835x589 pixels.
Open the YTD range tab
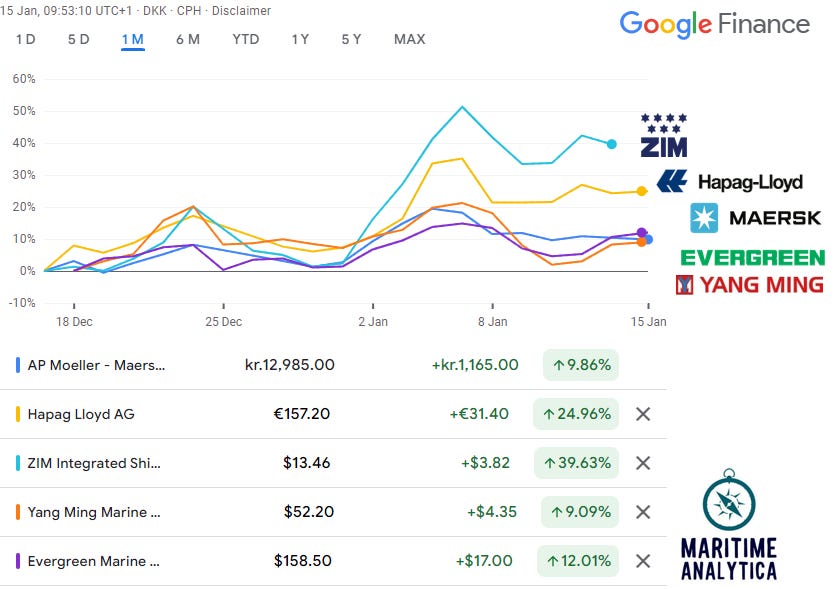[x=245, y=39]
